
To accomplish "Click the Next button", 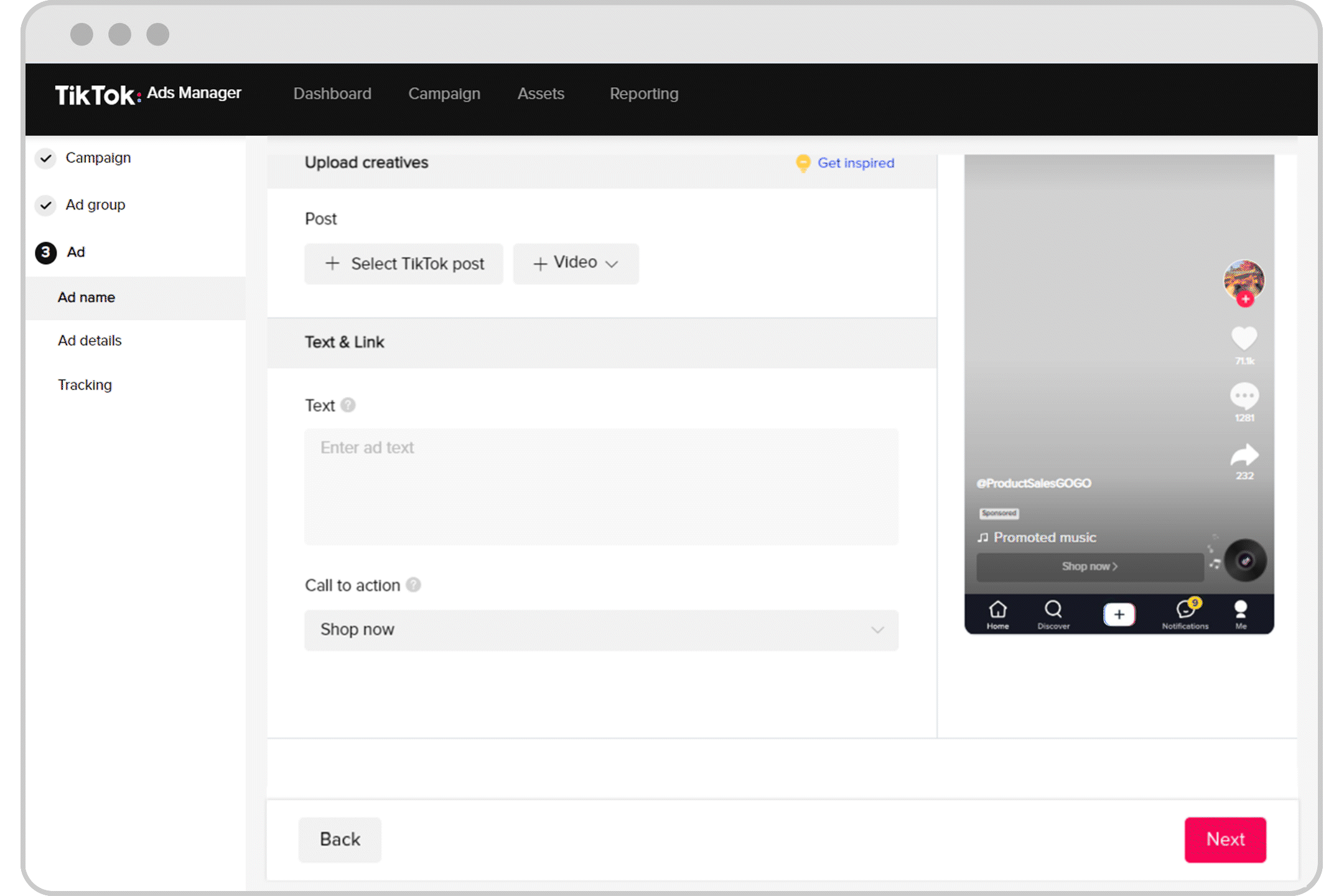I will (1225, 839).
